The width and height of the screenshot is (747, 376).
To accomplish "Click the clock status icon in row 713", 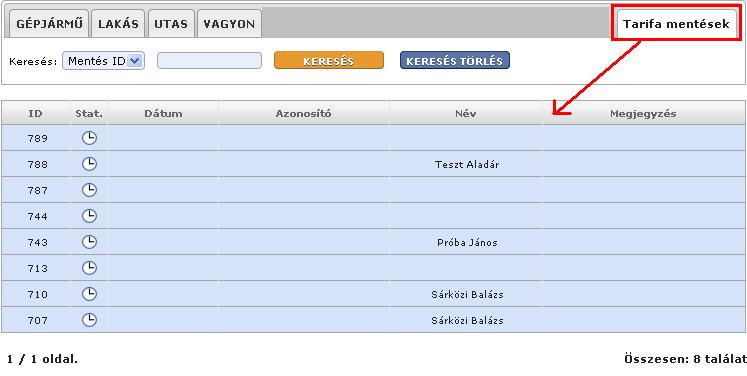I will (x=89, y=268).
